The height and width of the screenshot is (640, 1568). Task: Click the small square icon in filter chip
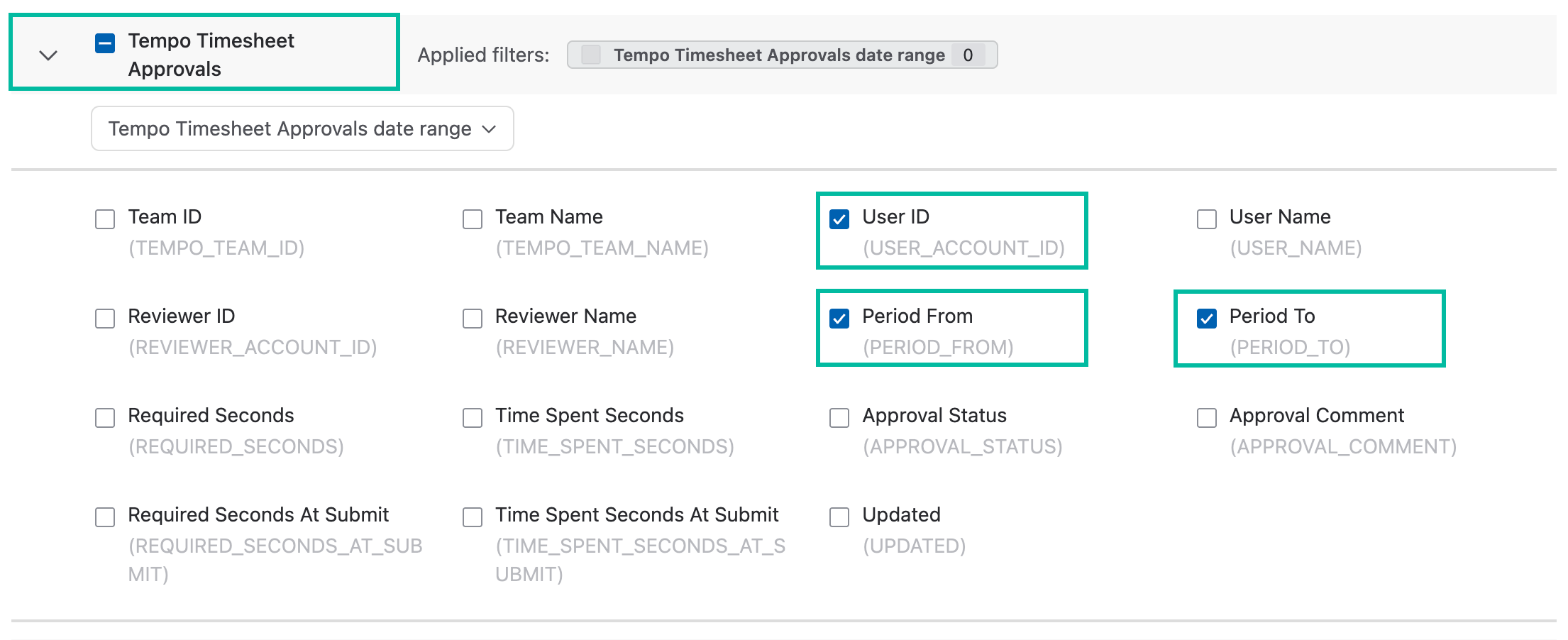tap(590, 55)
